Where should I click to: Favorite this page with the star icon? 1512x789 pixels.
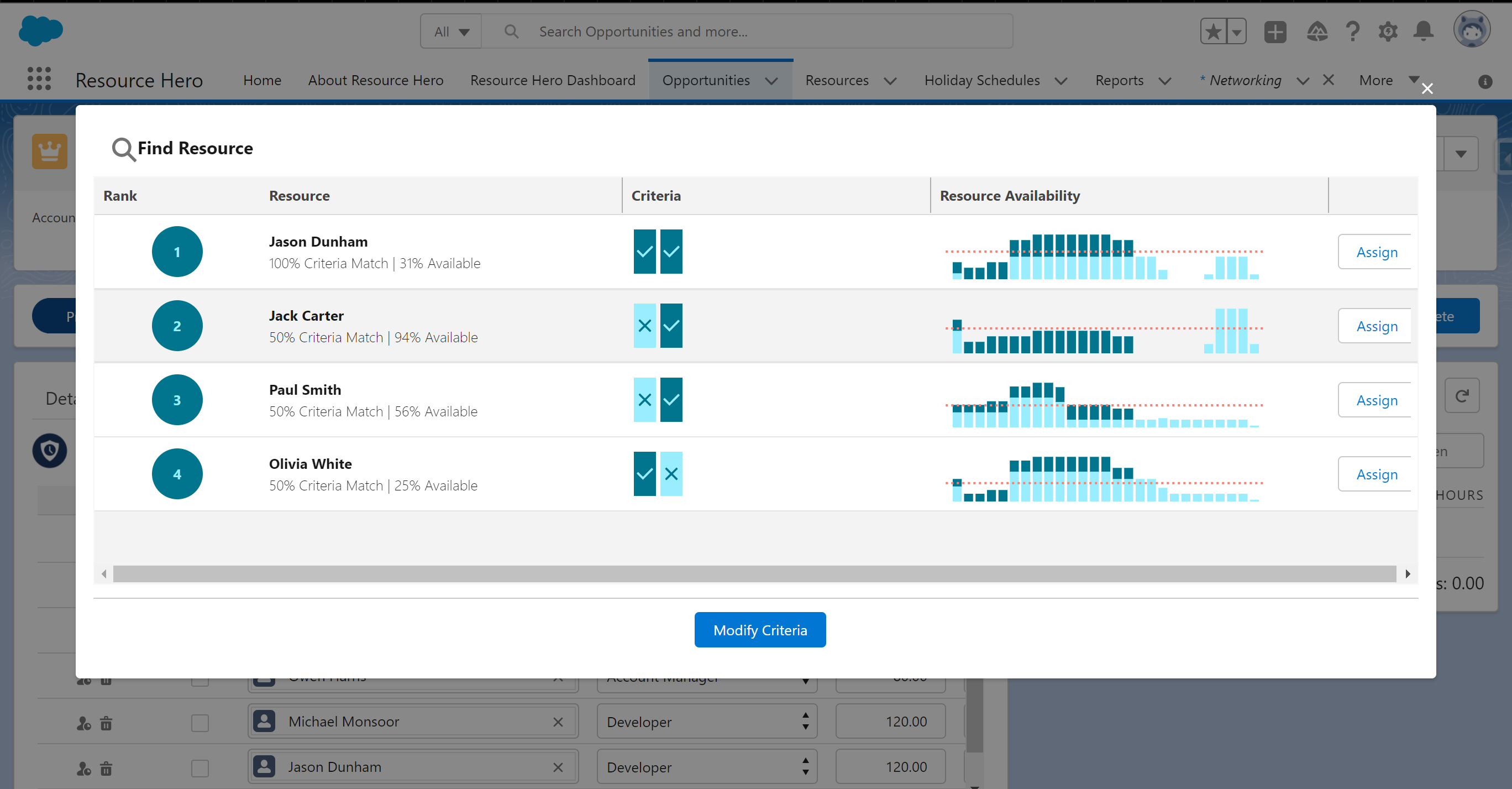[x=1212, y=30]
